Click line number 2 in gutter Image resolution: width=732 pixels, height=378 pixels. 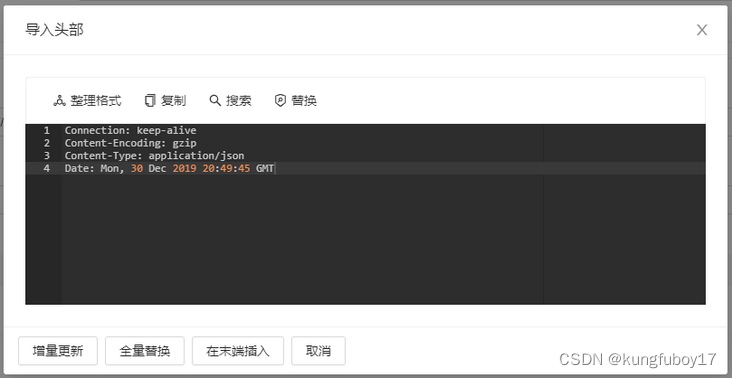pos(46,143)
